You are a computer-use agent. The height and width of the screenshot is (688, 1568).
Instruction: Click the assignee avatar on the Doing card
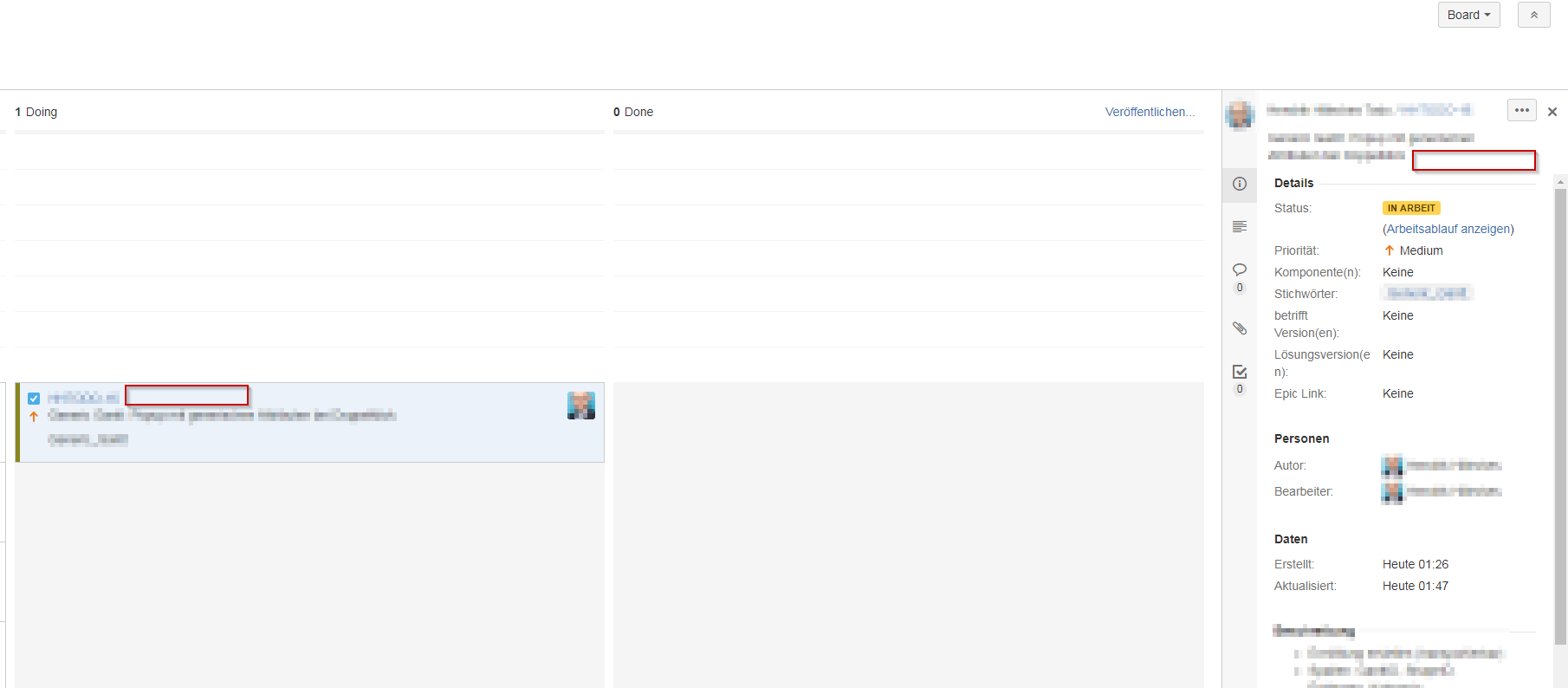point(581,405)
